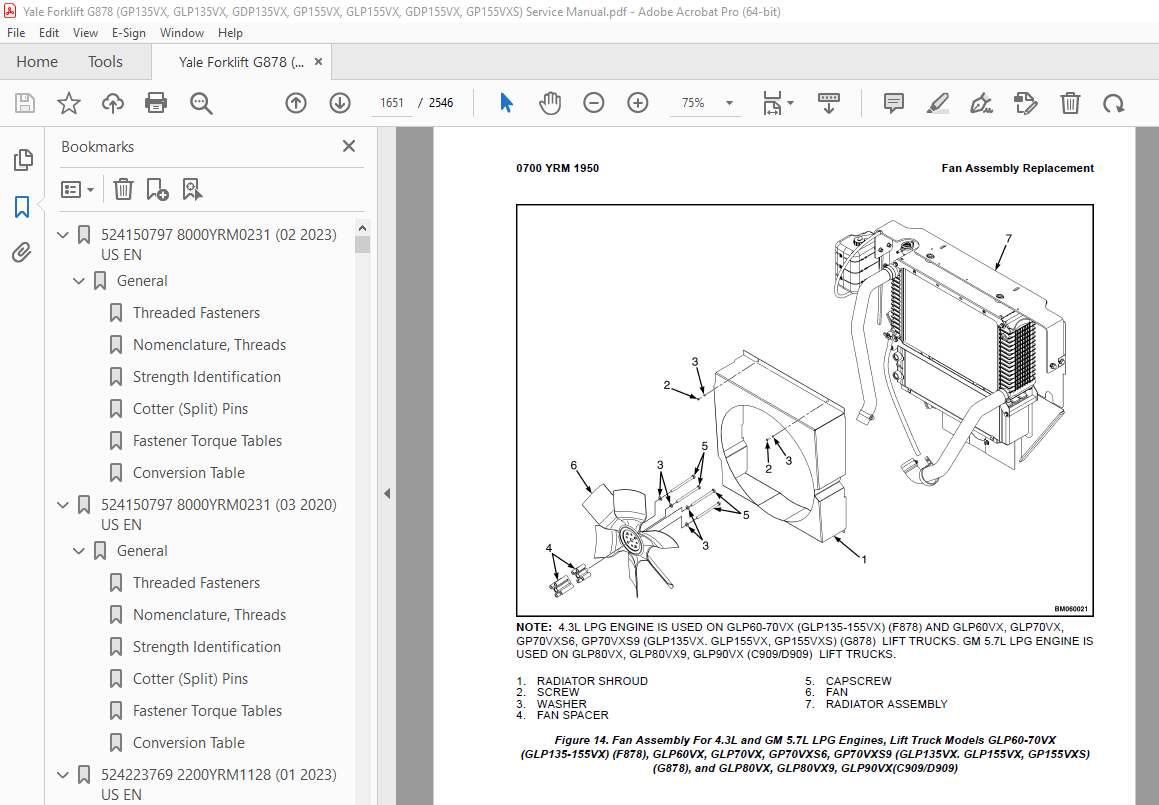Collapse the navigation pane with arrow
1159x805 pixels.
[387, 493]
